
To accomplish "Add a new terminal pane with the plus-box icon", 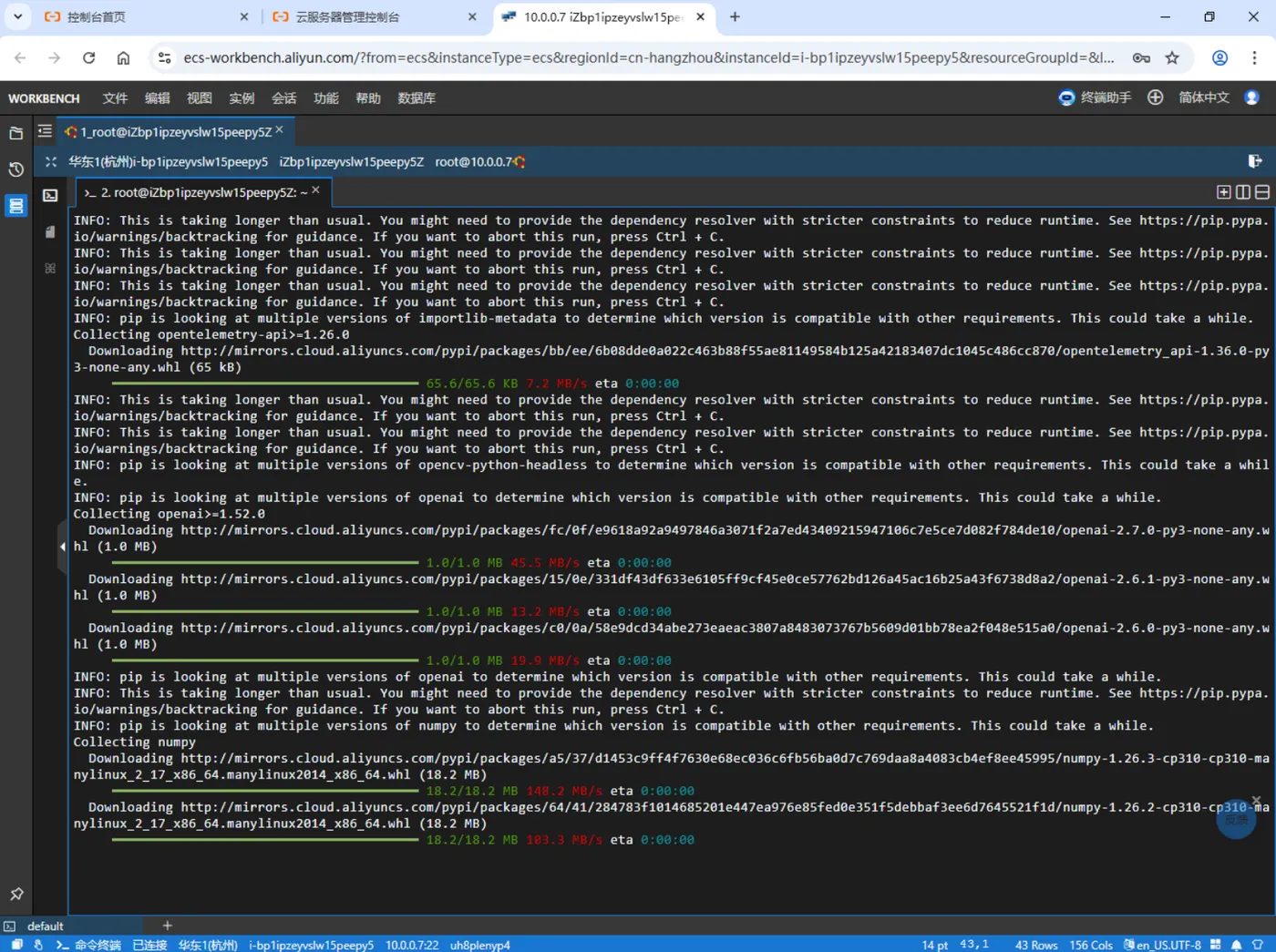I will (x=1224, y=192).
